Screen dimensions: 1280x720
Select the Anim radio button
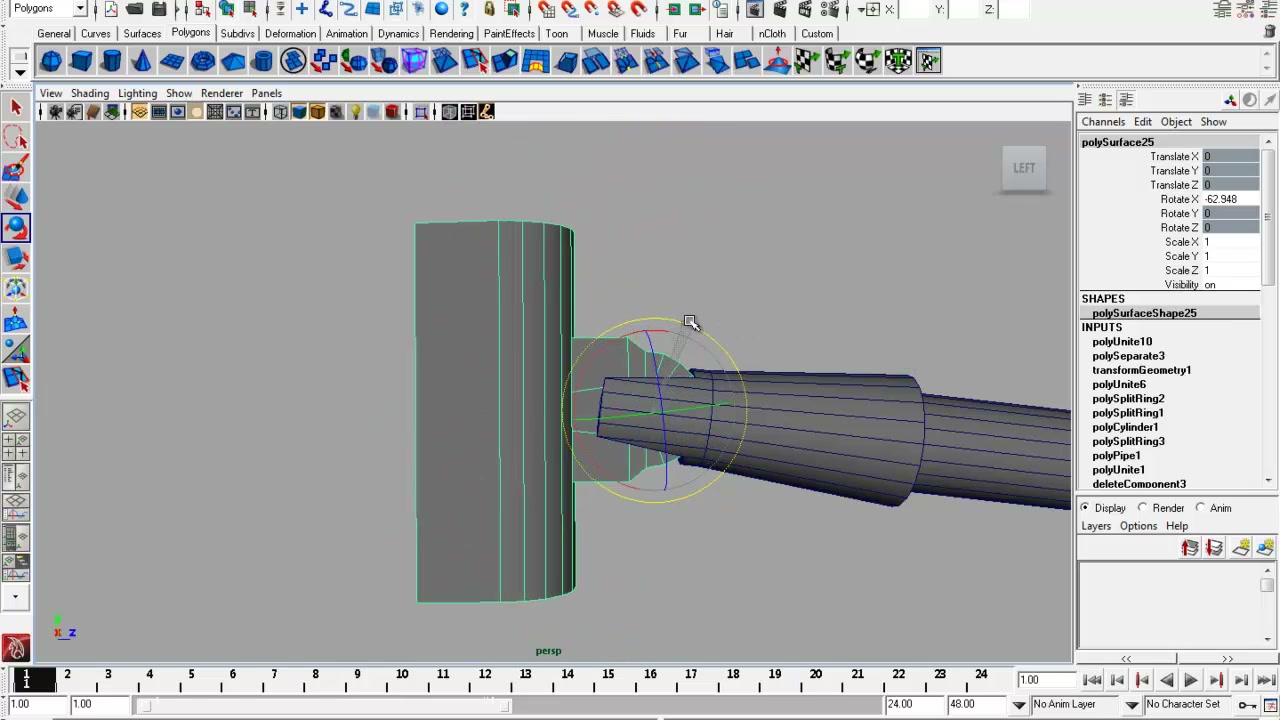1201,508
